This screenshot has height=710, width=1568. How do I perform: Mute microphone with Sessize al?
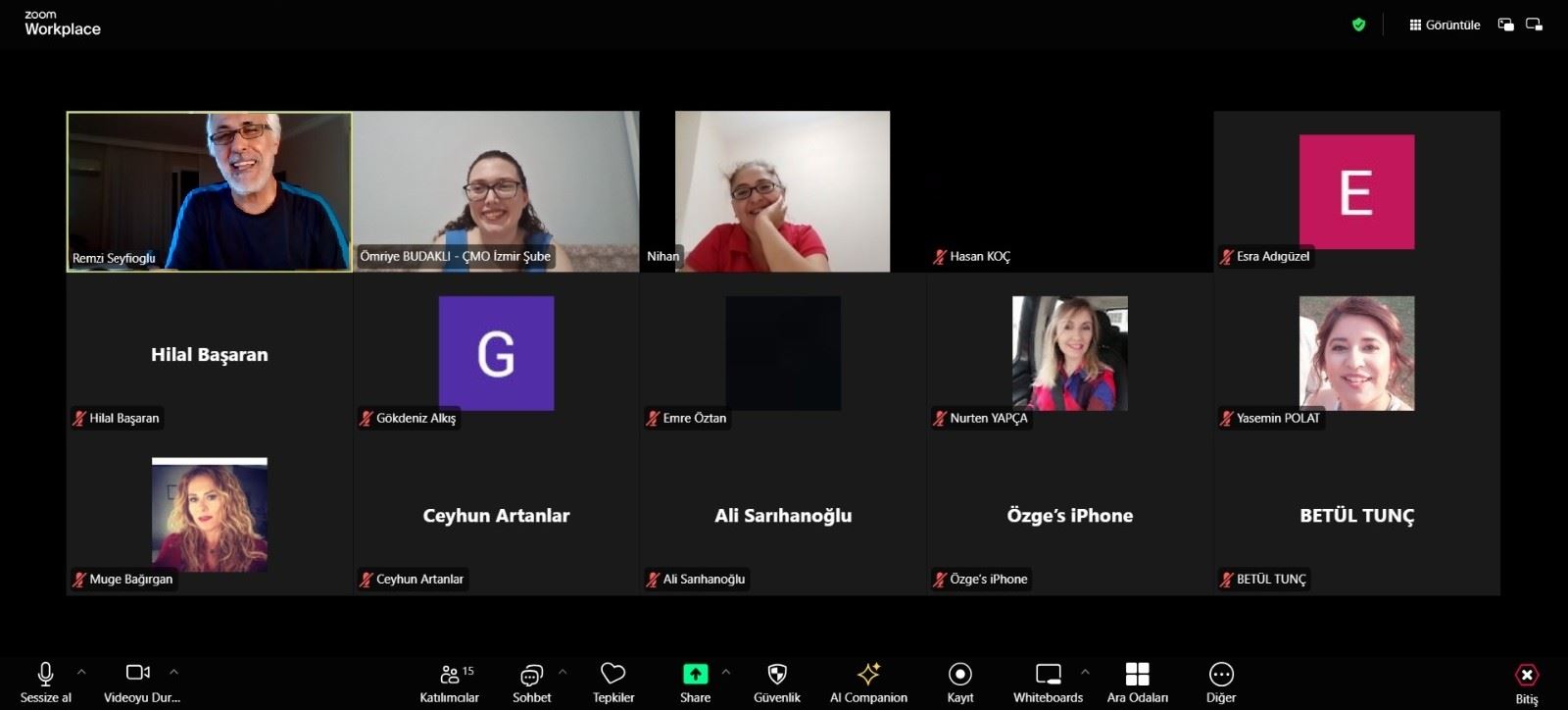[45, 674]
